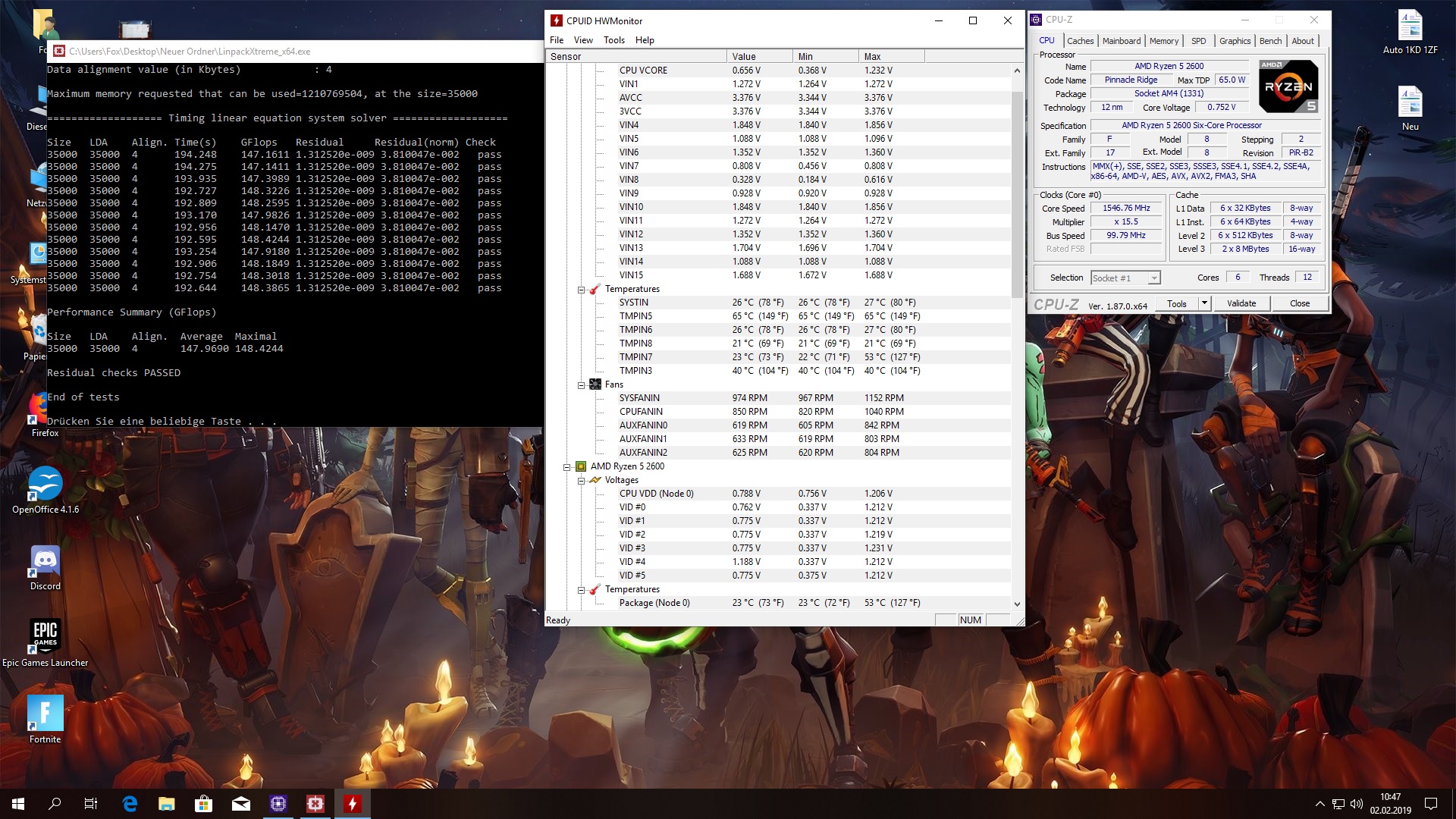The width and height of the screenshot is (1456, 819).
Task: Open Microsoft Edge from the taskbar
Action: (x=130, y=804)
